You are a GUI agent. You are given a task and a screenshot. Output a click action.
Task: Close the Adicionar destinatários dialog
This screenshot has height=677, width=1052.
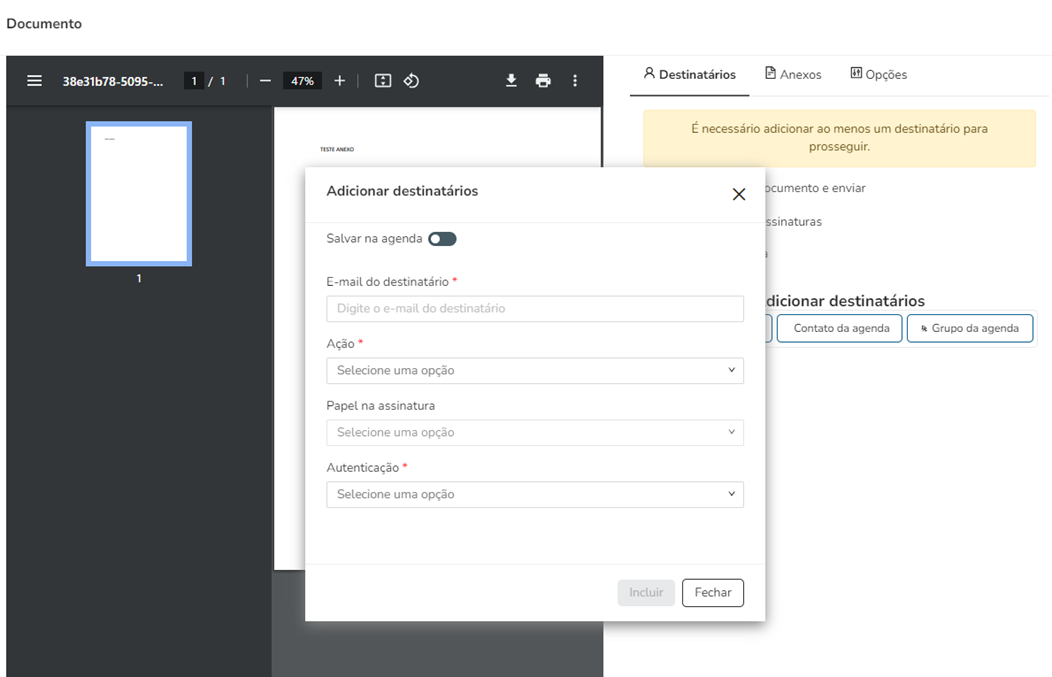point(739,194)
